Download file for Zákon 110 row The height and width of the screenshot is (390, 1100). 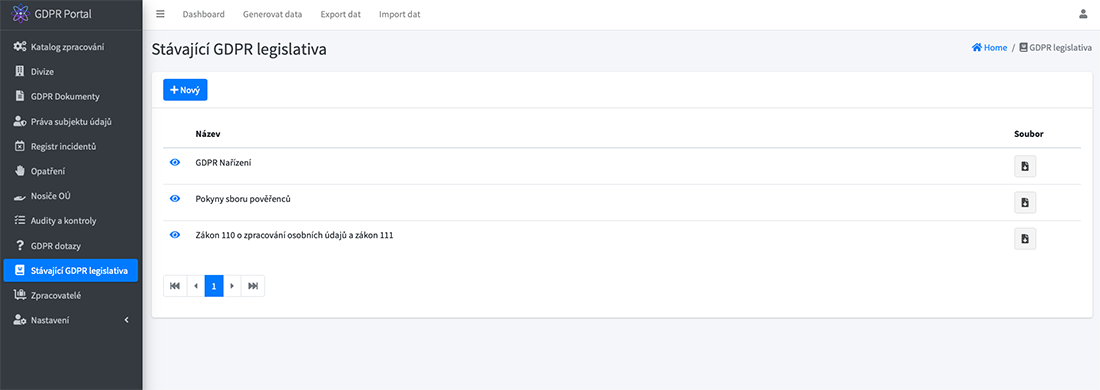[1025, 239]
